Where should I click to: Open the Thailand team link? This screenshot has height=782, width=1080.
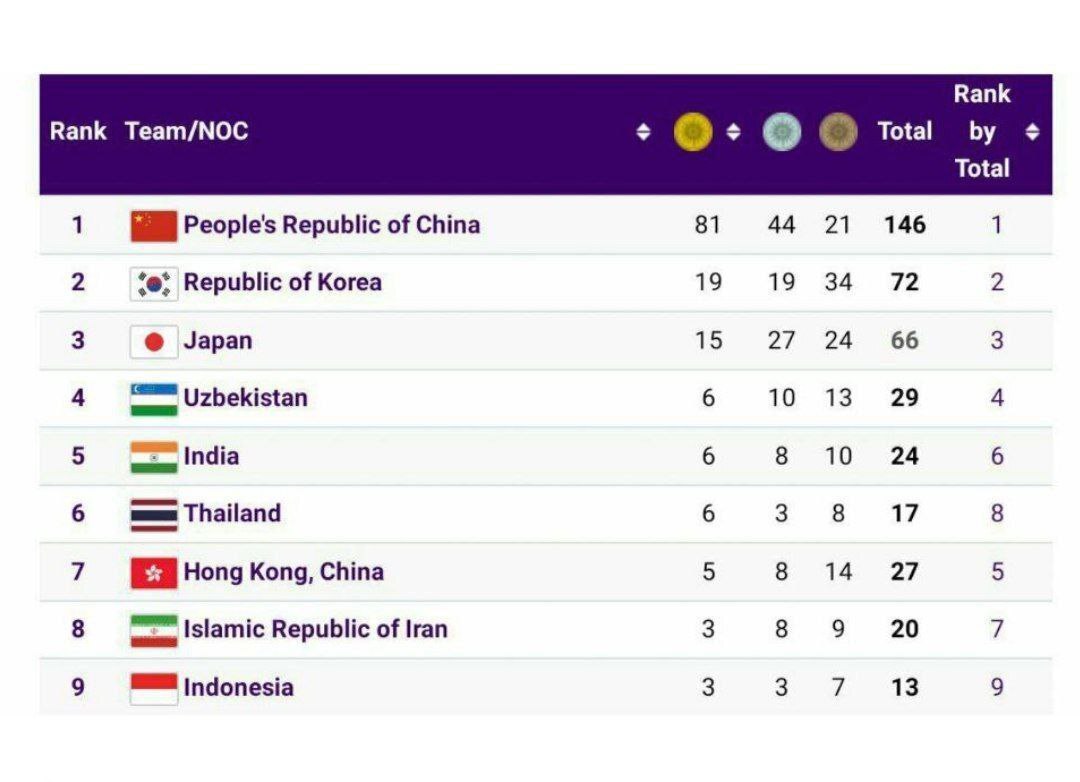(x=232, y=513)
